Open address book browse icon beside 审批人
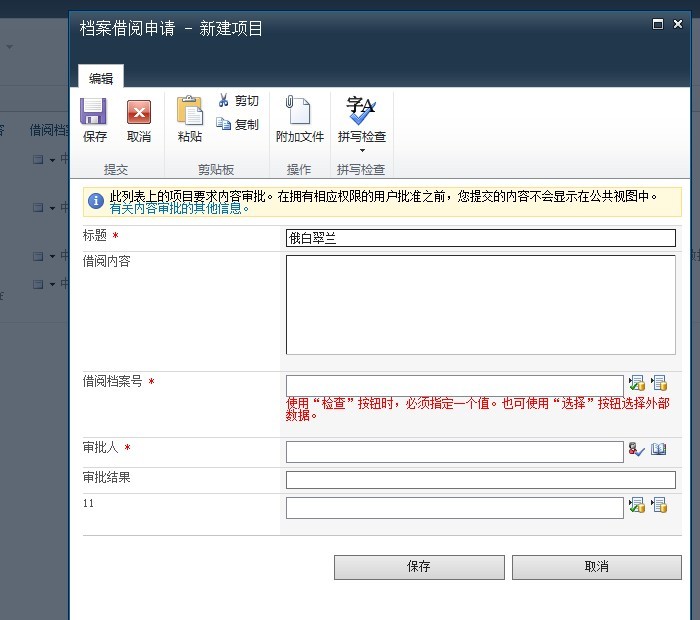The width and height of the screenshot is (700, 620). pyautogui.click(x=658, y=449)
